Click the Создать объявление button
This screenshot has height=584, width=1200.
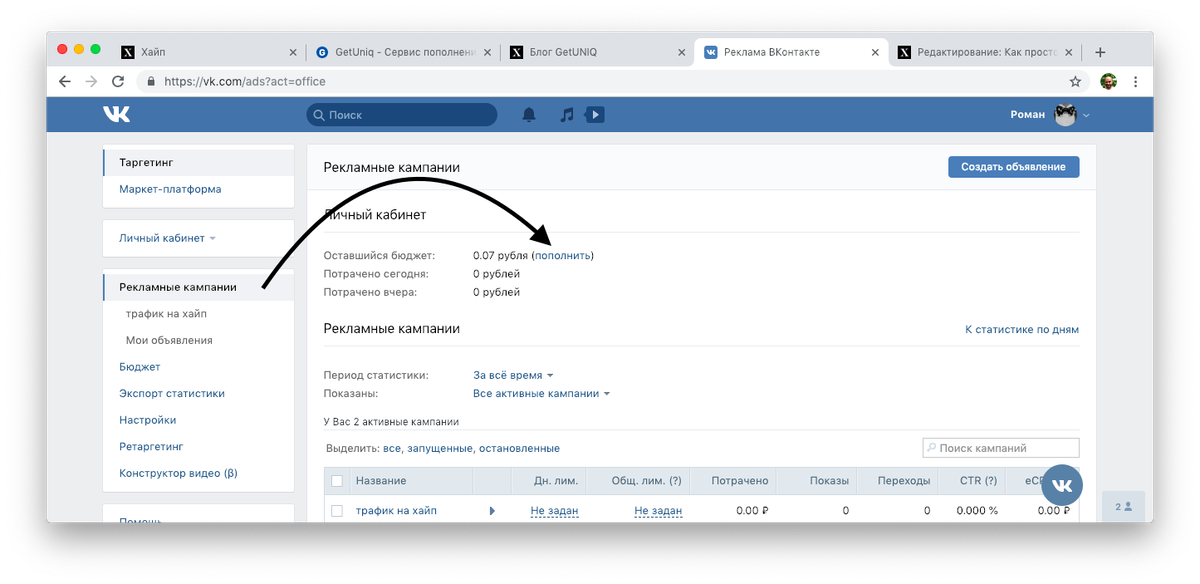click(x=1013, y=167)
